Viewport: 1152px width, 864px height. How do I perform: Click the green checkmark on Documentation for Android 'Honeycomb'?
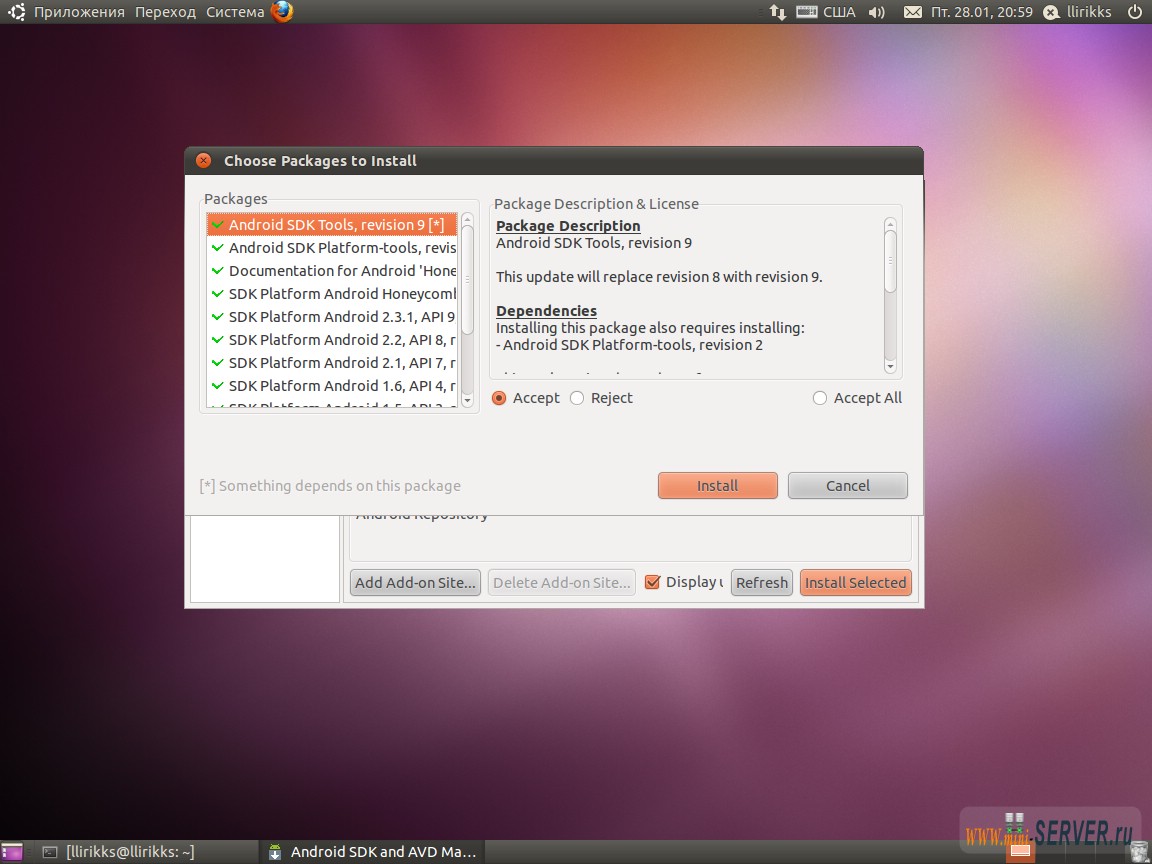(218, 270)
